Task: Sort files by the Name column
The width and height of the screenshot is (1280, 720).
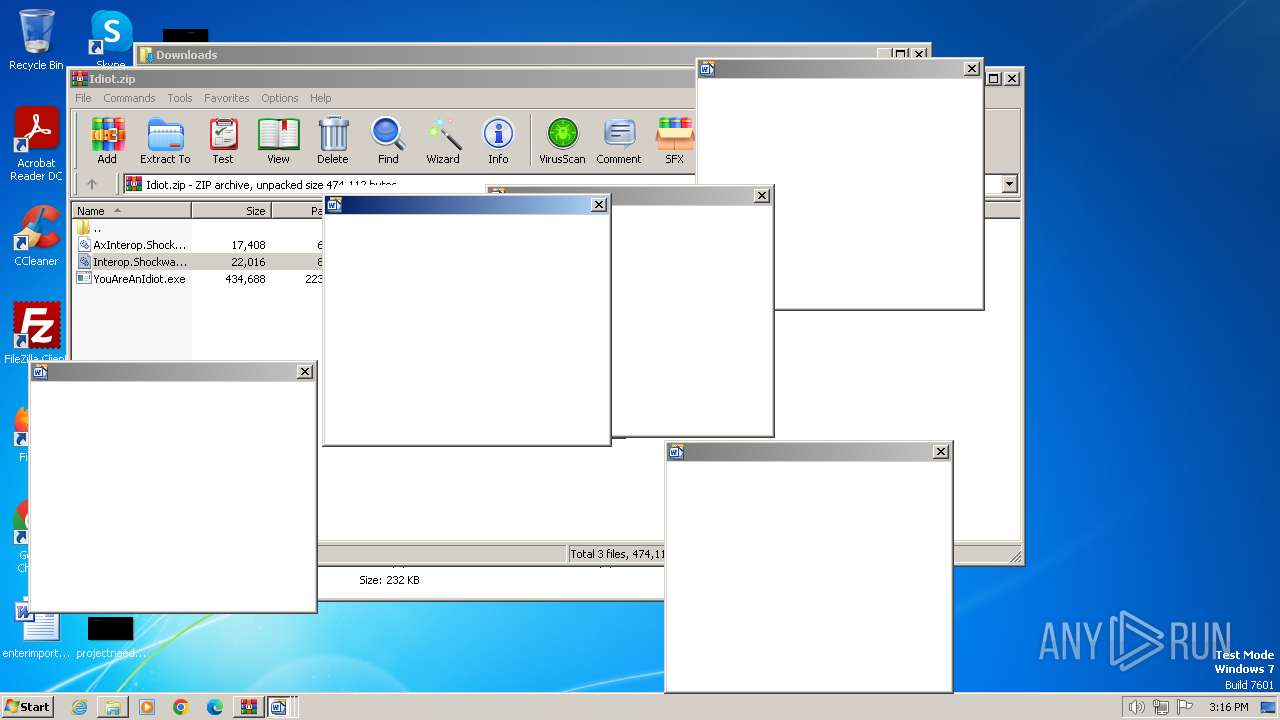Action: coord(131,211)
